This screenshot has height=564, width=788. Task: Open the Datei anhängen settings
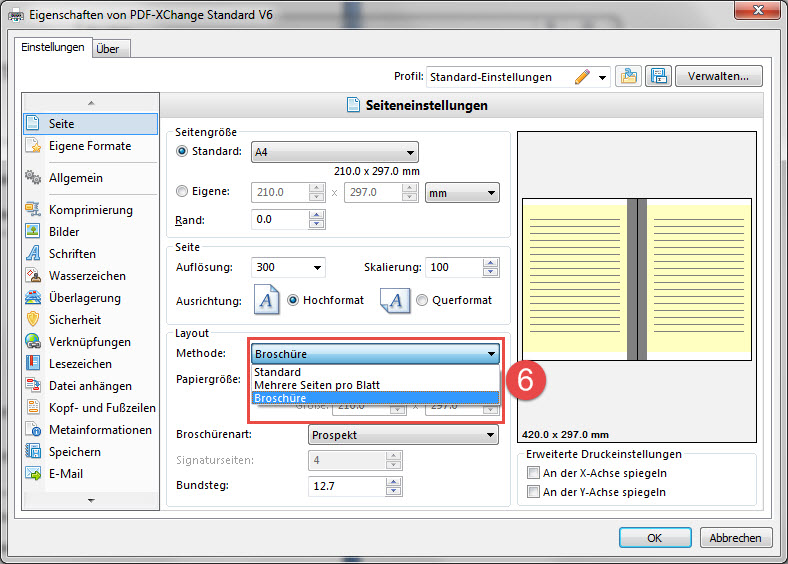pos(90,386)
